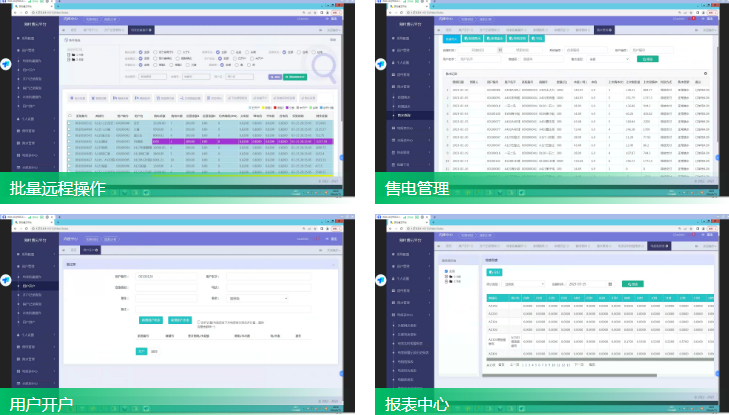Image resolution: width=729 pixels, height=415 pixels.
Task: Check the purple highlighted row's checkbox in the 批量远程操作 table
Action: pyautogui.click(x=69, y=143)
